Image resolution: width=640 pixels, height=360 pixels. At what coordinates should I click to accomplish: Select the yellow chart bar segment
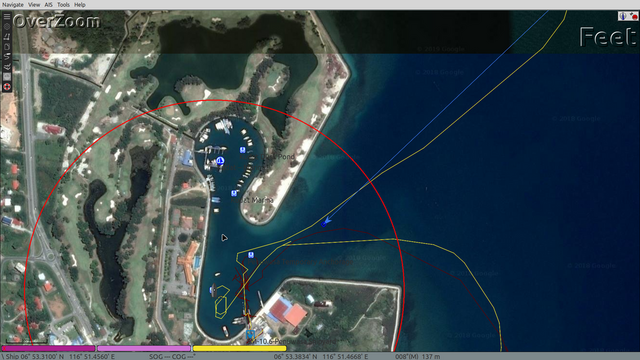tap(239, 348)
